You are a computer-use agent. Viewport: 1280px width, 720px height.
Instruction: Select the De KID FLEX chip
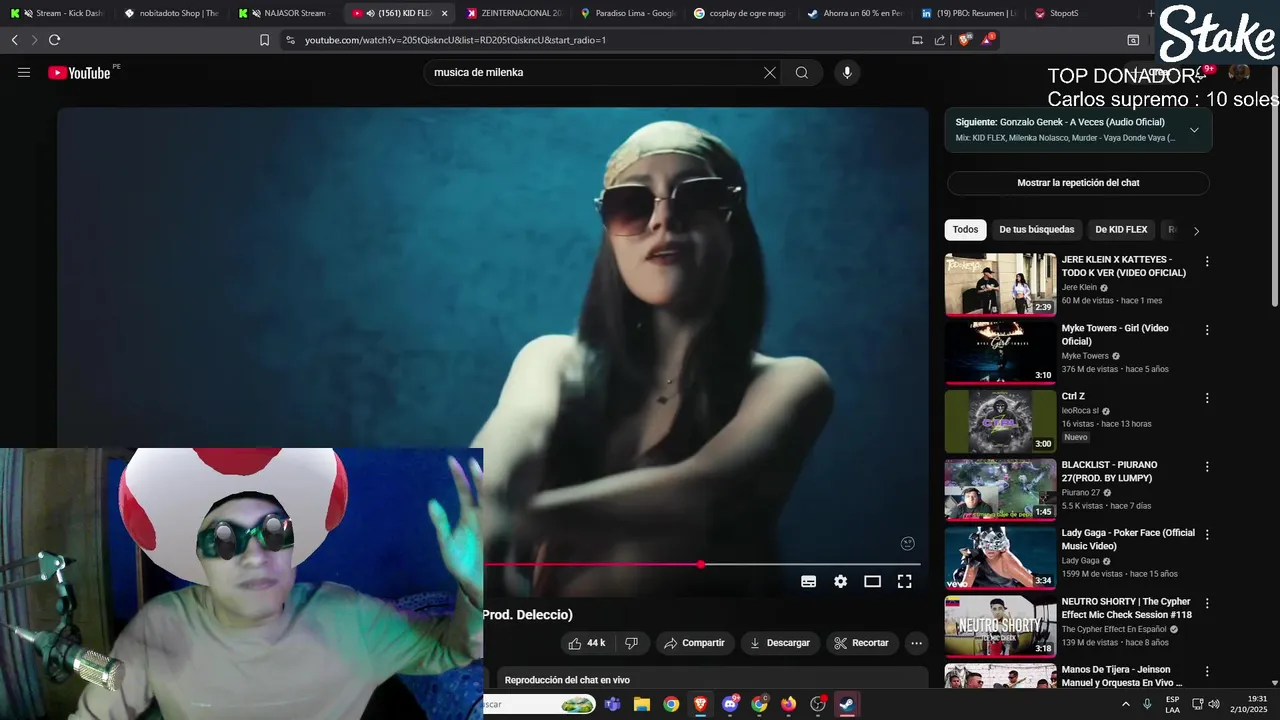[x=1121, y=230]
